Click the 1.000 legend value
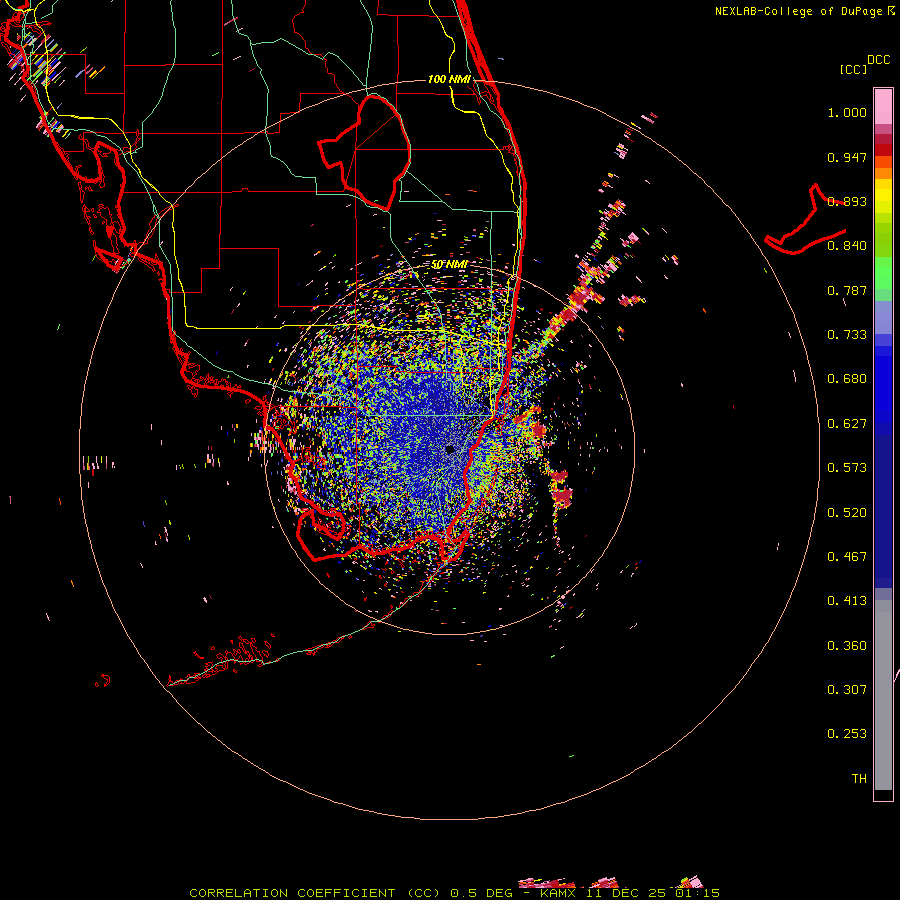The image size is (900, 900). point(847,112)
